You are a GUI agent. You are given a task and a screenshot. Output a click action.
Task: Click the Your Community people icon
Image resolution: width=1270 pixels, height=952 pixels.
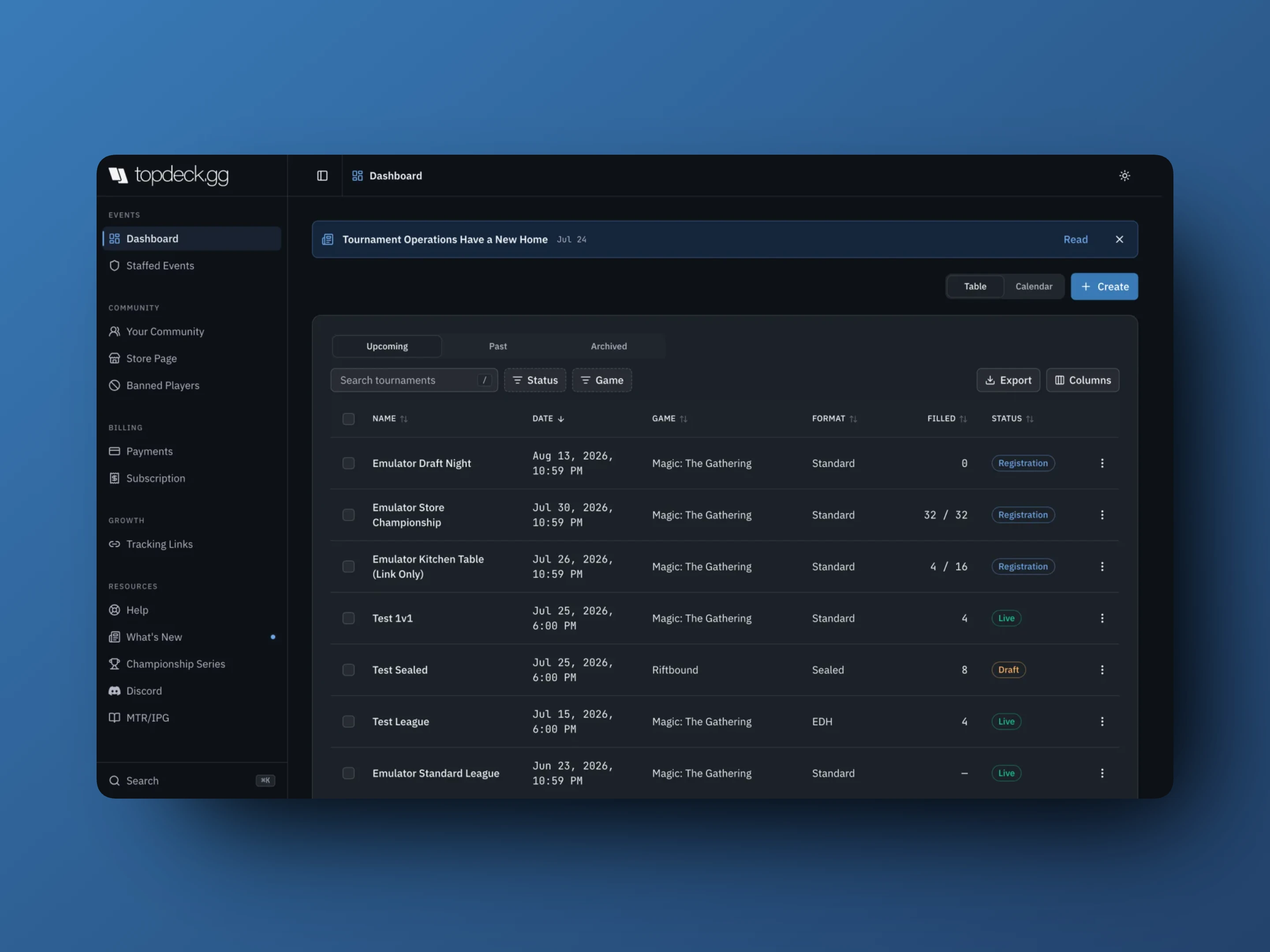coord(114,332)
